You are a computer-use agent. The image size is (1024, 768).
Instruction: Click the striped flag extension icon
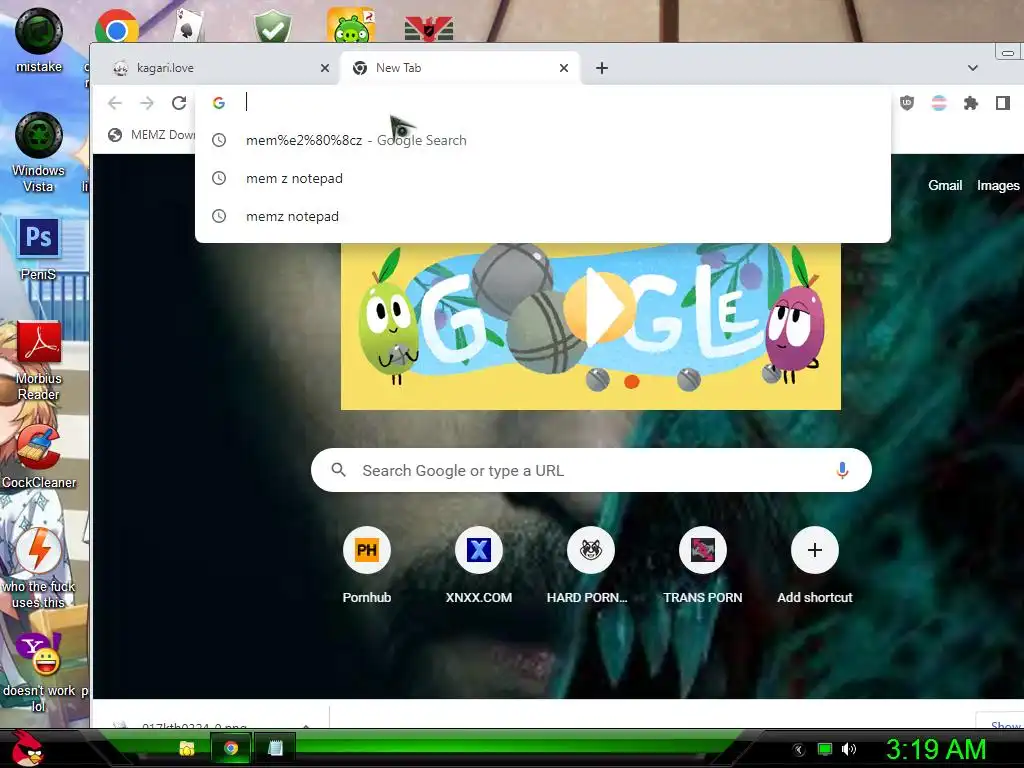click(939, 103)
